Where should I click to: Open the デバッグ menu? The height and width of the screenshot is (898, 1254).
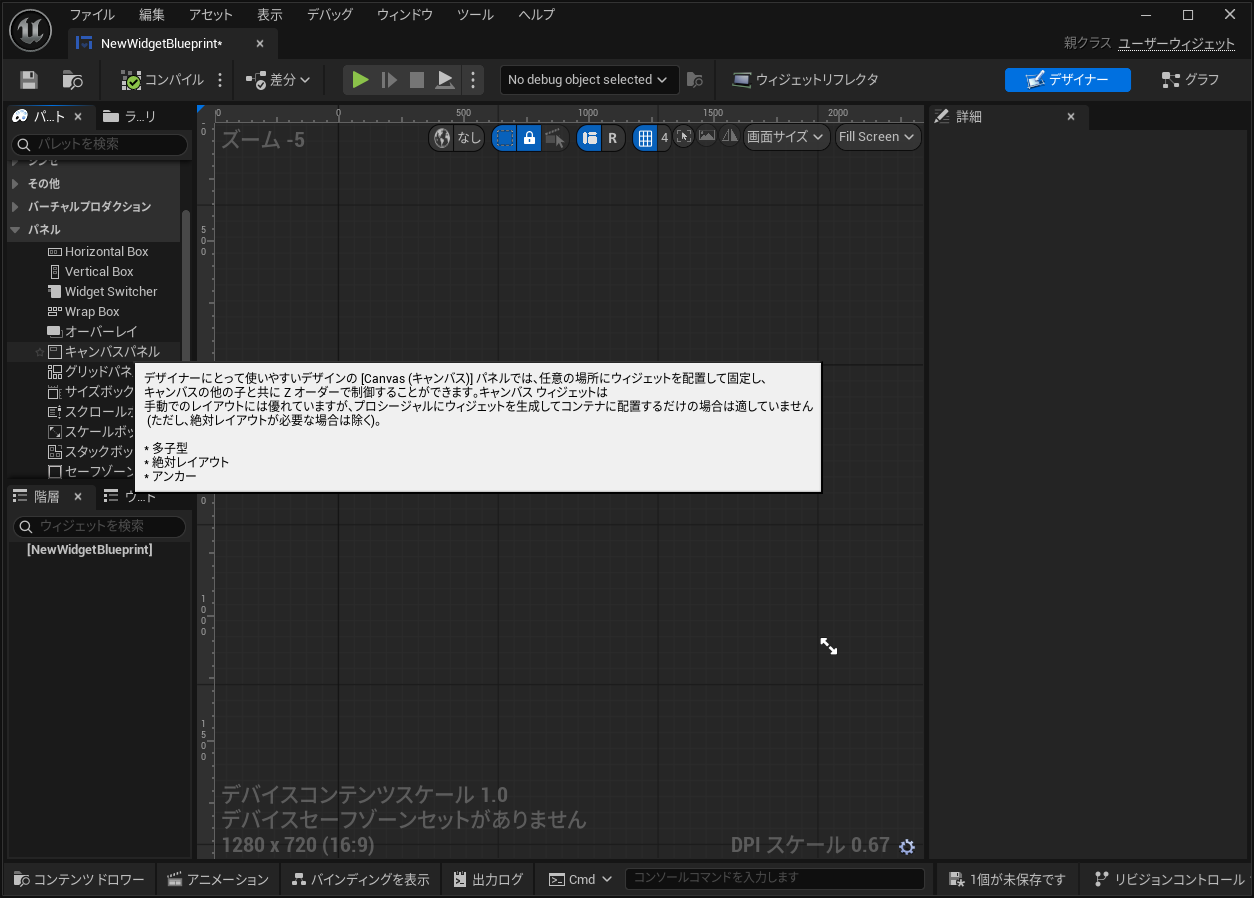pos(330,15)
